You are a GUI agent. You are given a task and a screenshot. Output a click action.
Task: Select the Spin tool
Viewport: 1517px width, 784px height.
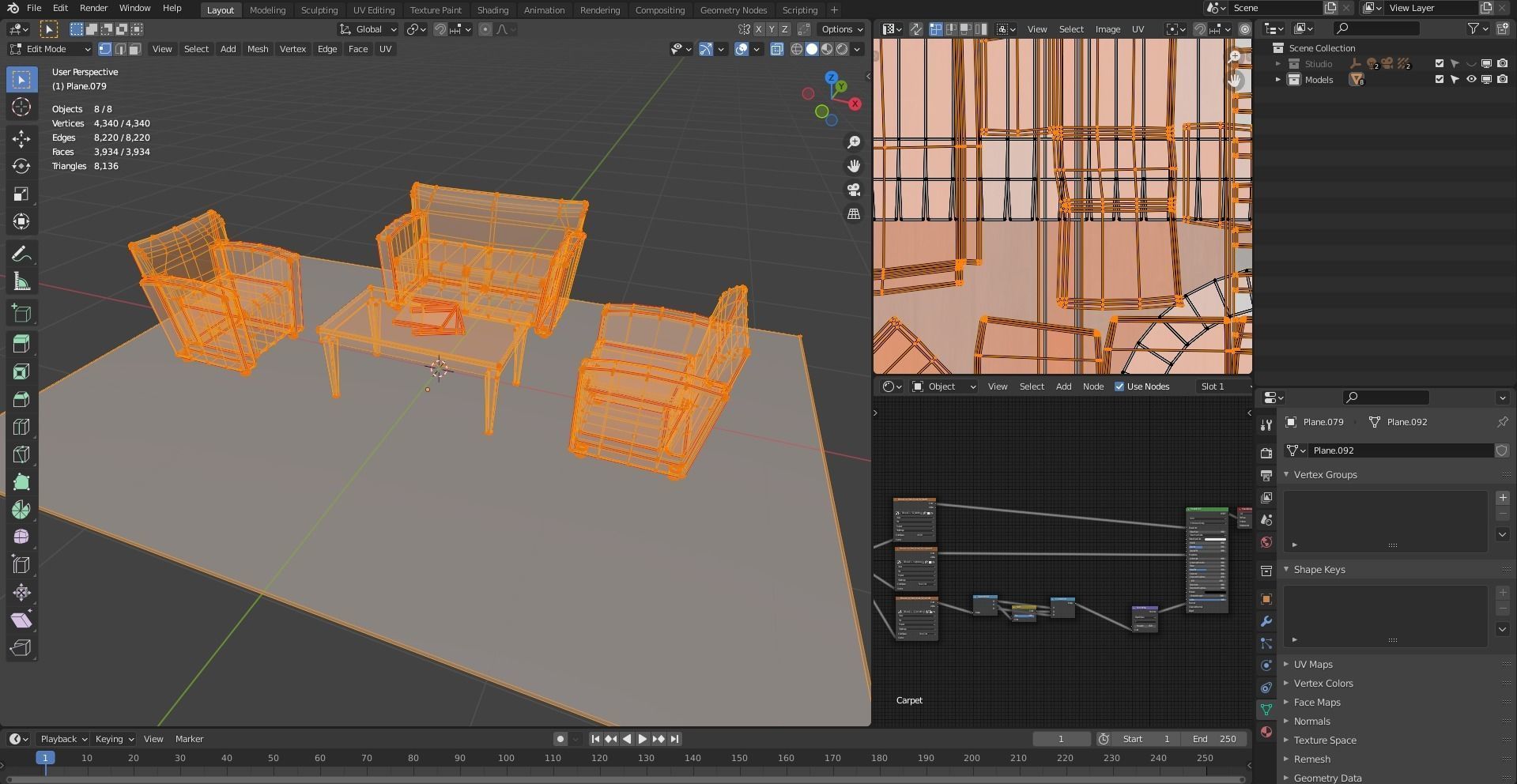[x=21, y=510]
